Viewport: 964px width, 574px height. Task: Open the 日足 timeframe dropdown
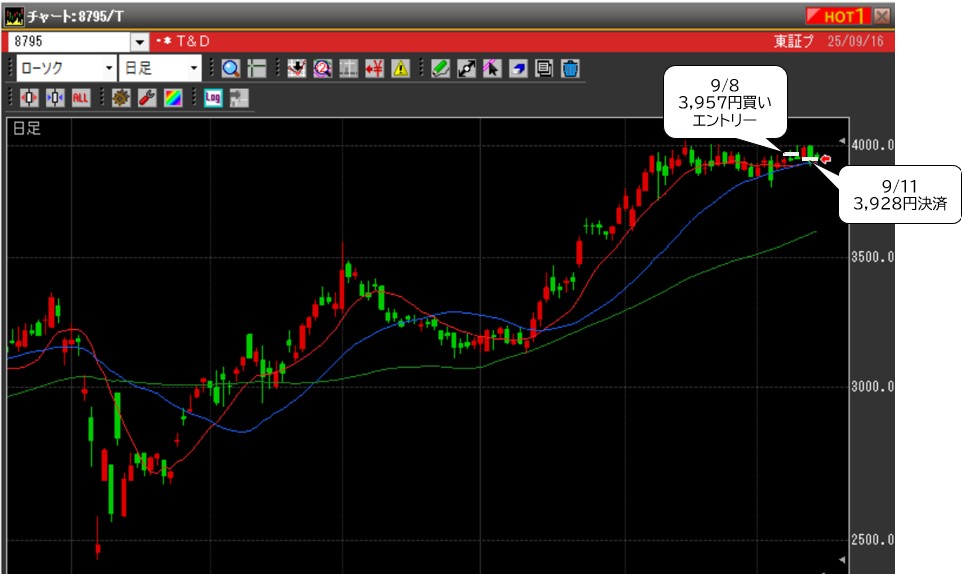[x=160, y=68]
